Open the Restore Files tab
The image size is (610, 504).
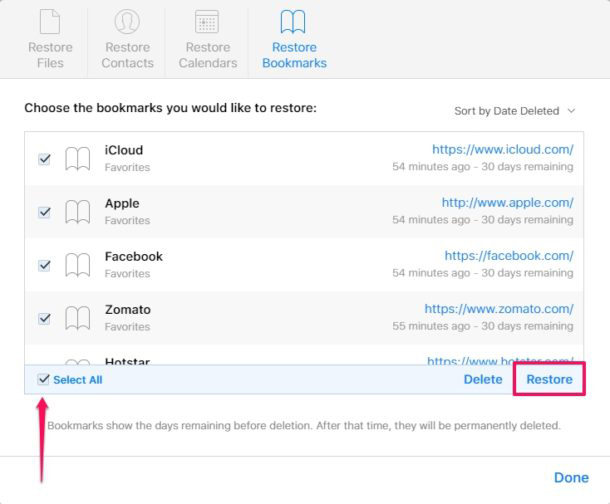click(x=50, y=39)
